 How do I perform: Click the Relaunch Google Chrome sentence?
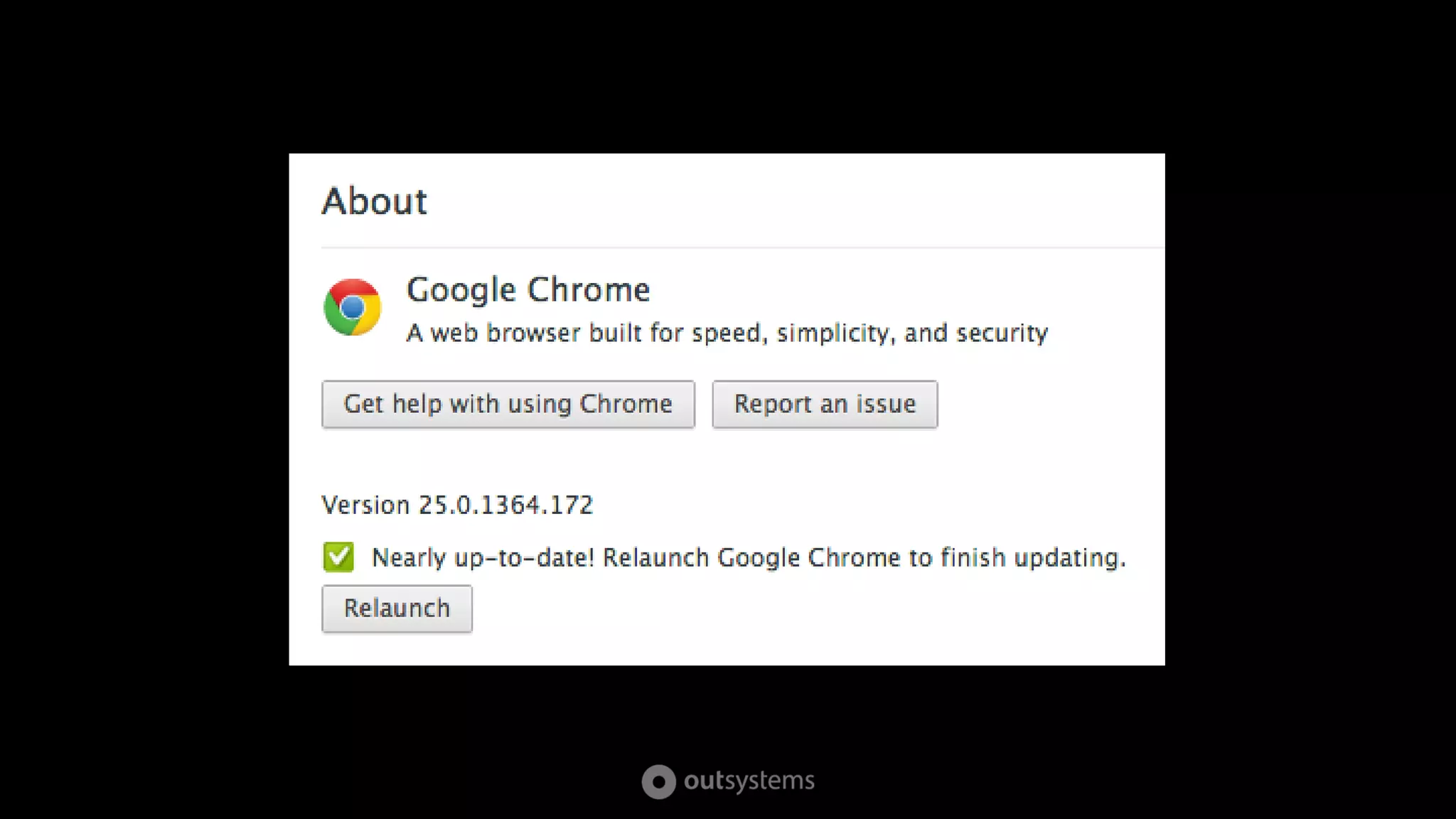[x=864, y=558]
